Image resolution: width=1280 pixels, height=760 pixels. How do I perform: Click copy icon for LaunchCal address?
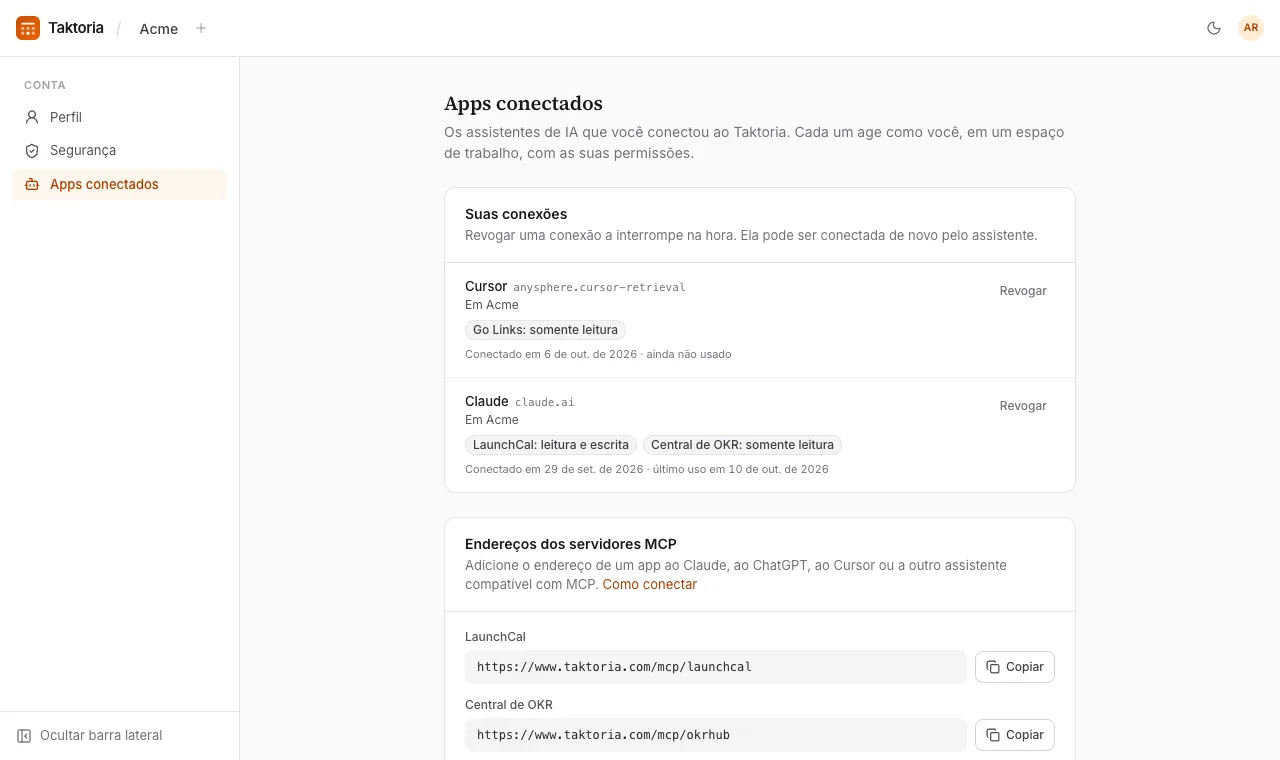[993, 667]
